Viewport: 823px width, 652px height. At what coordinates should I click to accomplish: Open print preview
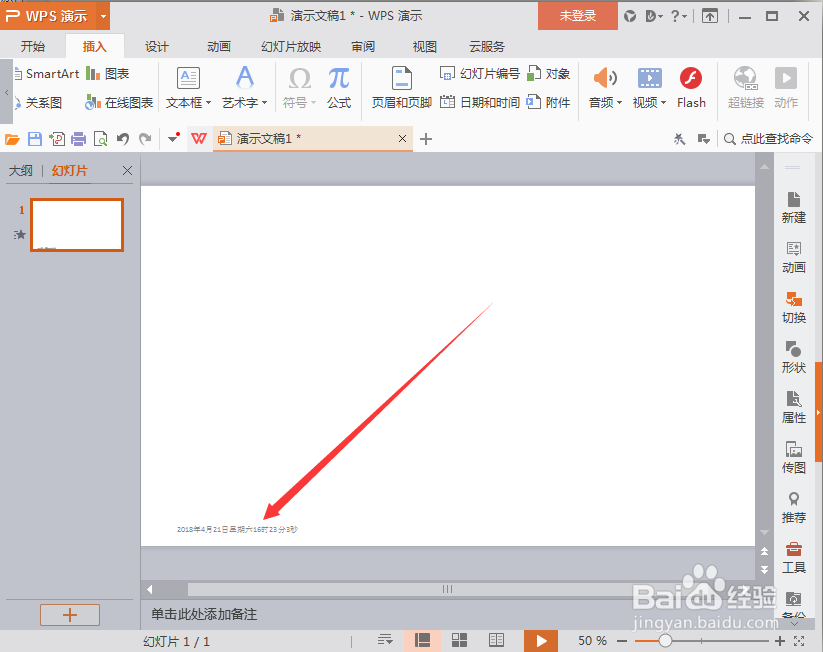point(100,139)
